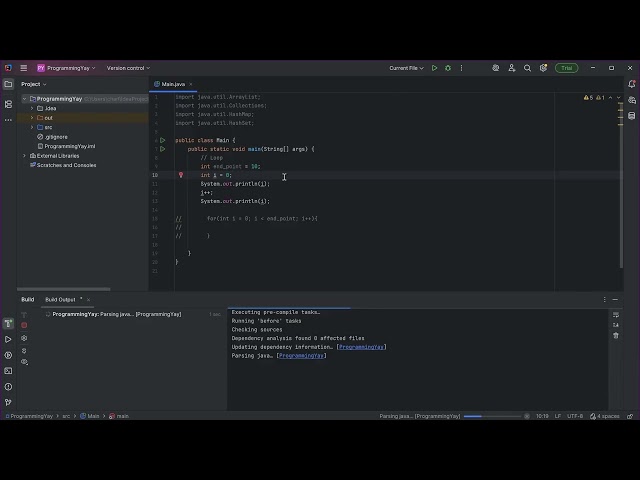This screenshot has height=480, width=640.
Task: Cancel the Parsing java background task
Action: (527, 416)
